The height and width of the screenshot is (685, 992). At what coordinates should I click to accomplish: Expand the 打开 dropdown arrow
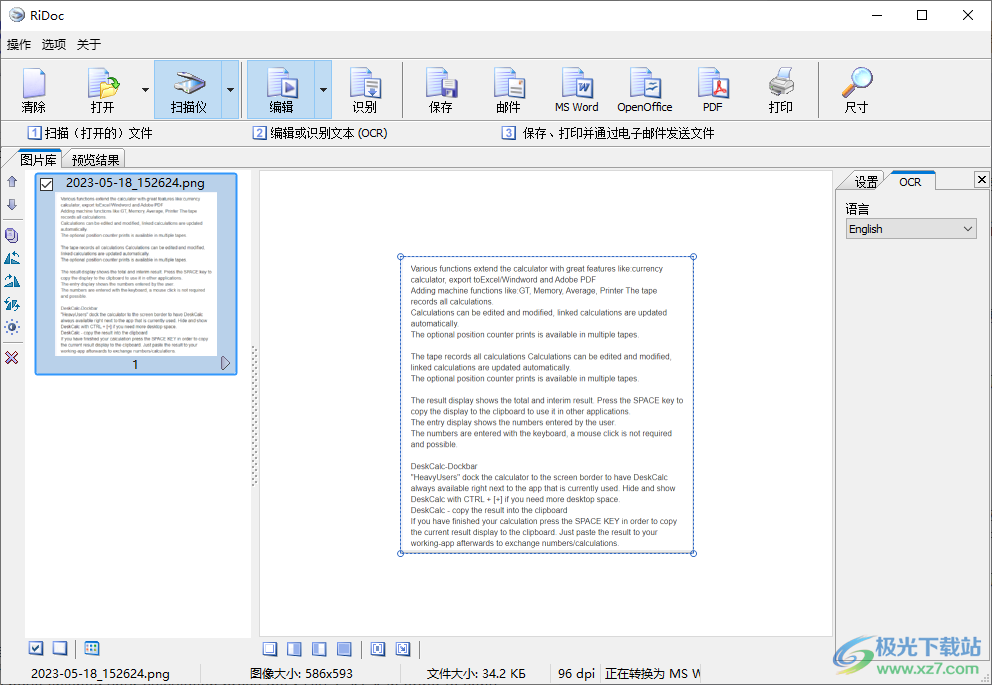coord(146,90)
